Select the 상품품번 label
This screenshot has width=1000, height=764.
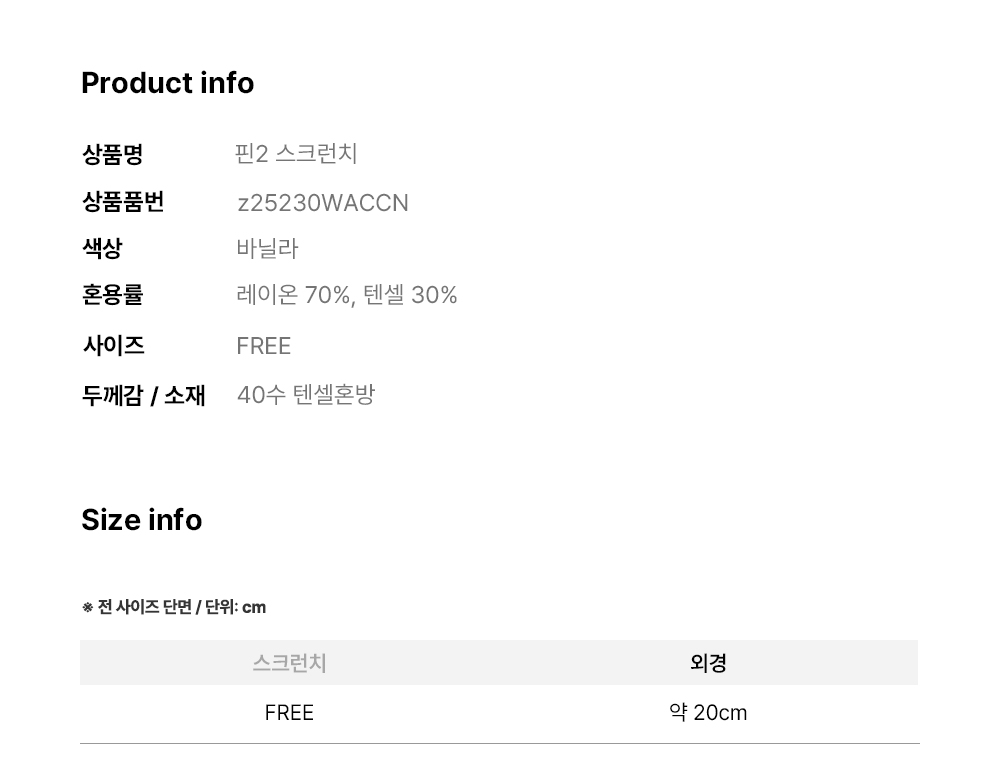[123, 202]
